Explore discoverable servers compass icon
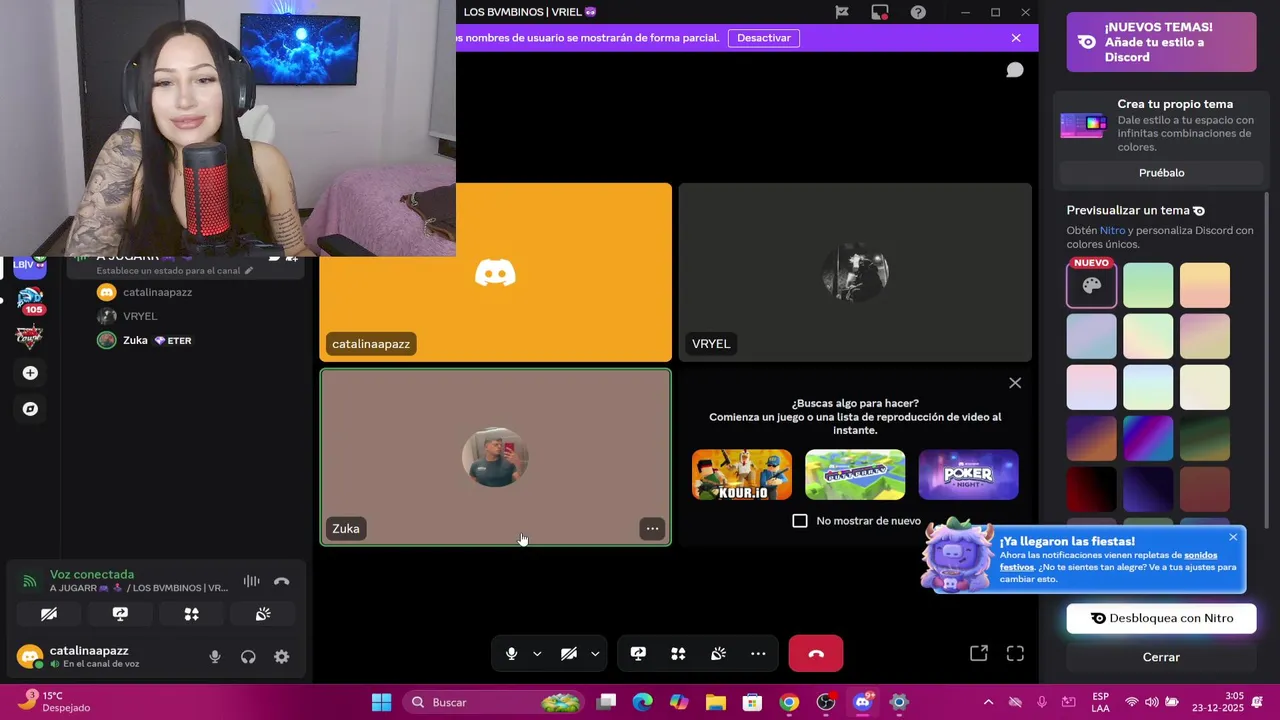 [30, 409]
